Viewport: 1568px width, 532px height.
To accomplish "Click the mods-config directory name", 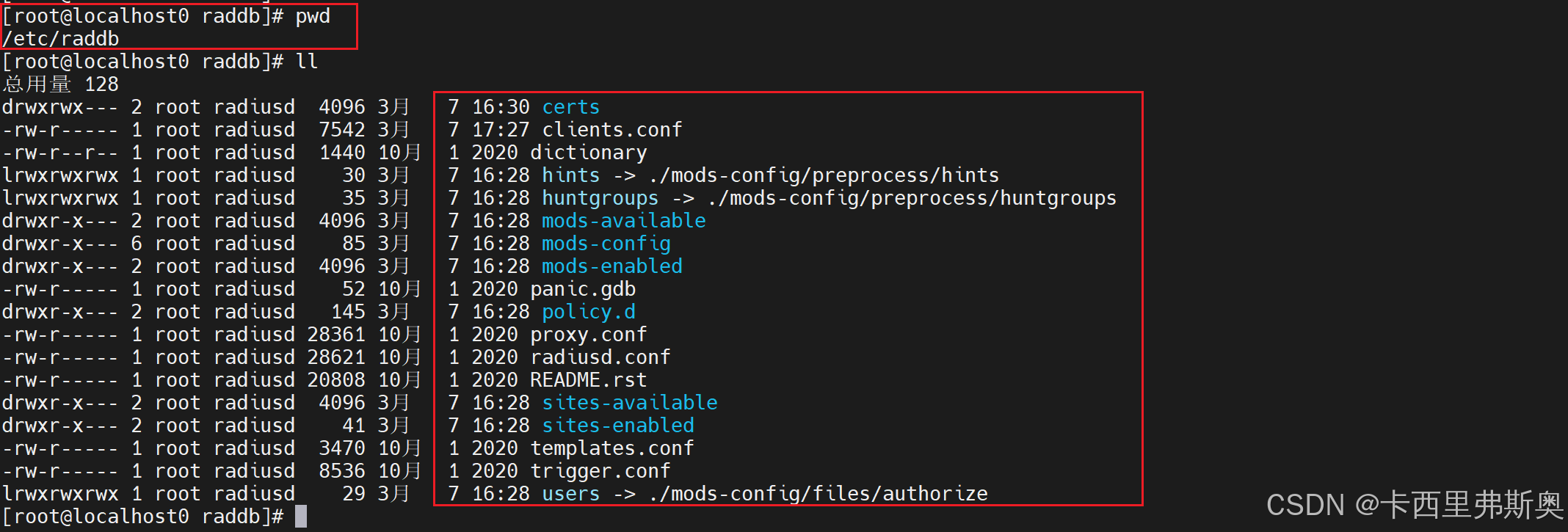I will point(606,244).
